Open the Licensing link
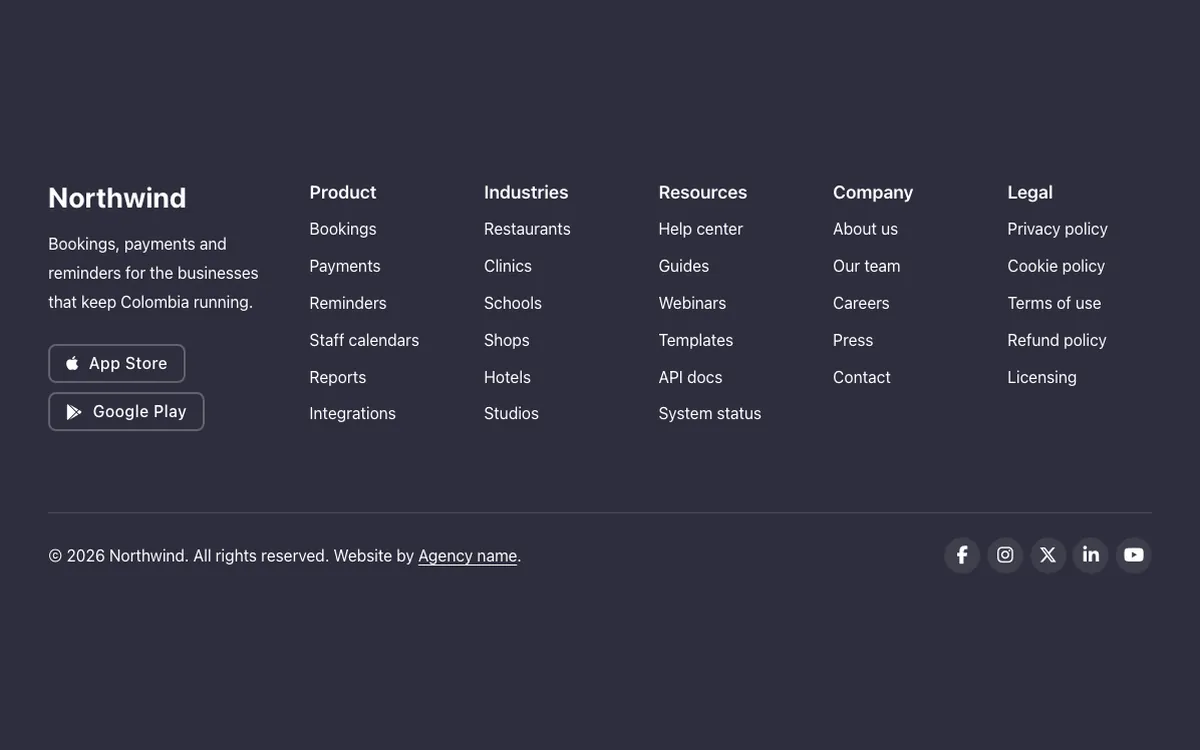The height and width of the screenshot is (750, 1200). 1042,377
